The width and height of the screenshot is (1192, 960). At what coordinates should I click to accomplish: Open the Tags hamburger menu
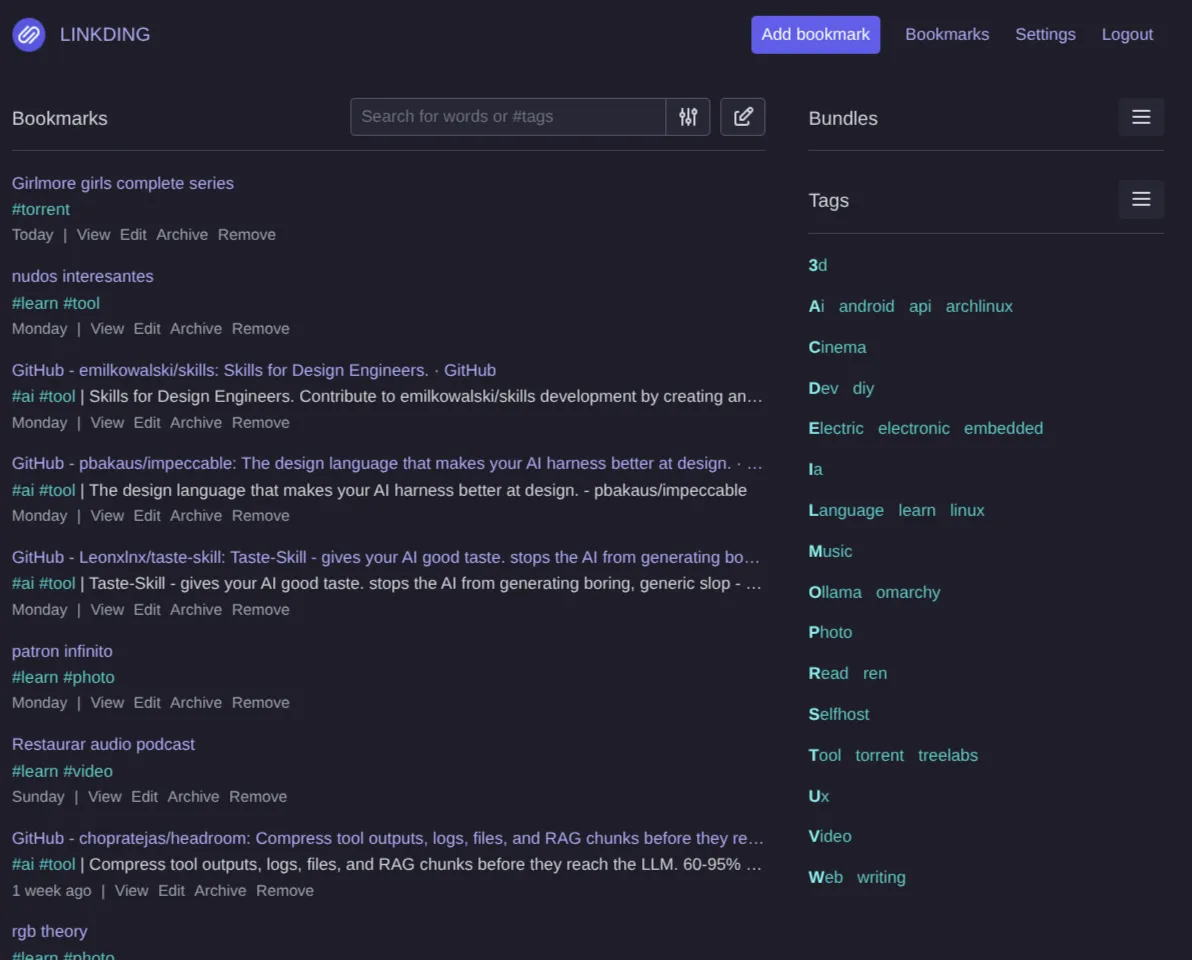click(1140, 199)
